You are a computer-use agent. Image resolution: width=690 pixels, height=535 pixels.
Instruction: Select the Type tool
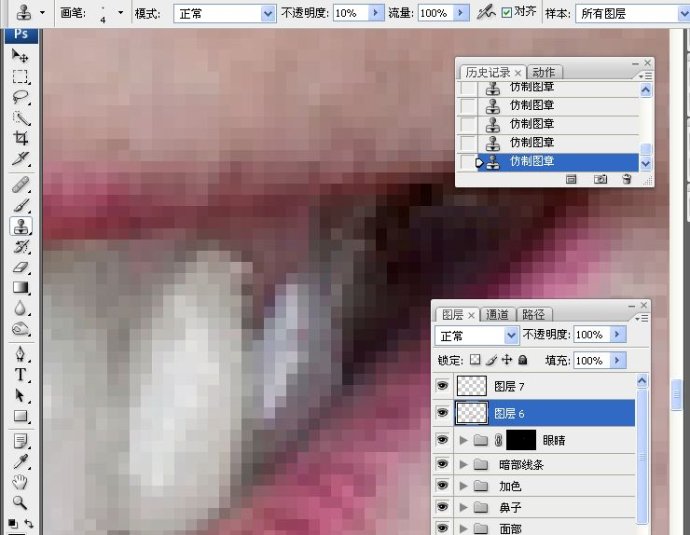pyautogui.click(x=20, y=375)
